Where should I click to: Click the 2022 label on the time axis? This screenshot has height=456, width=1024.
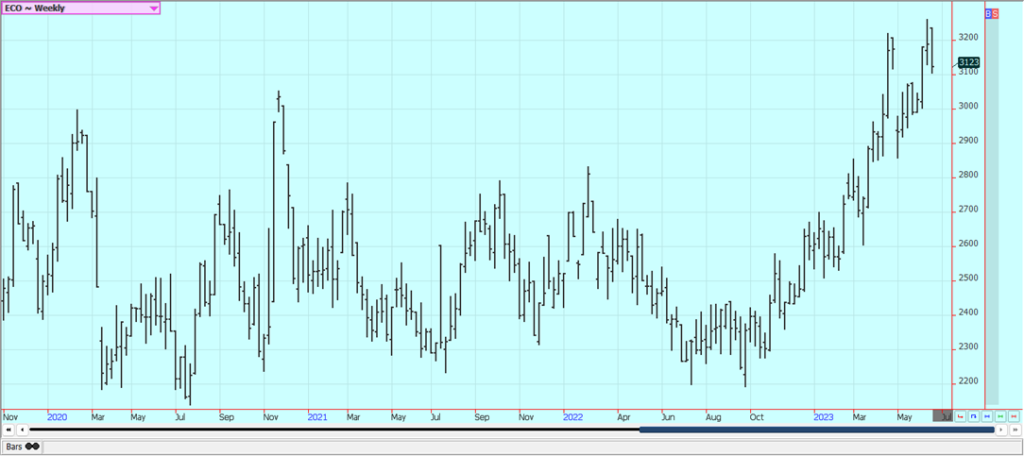573,416
